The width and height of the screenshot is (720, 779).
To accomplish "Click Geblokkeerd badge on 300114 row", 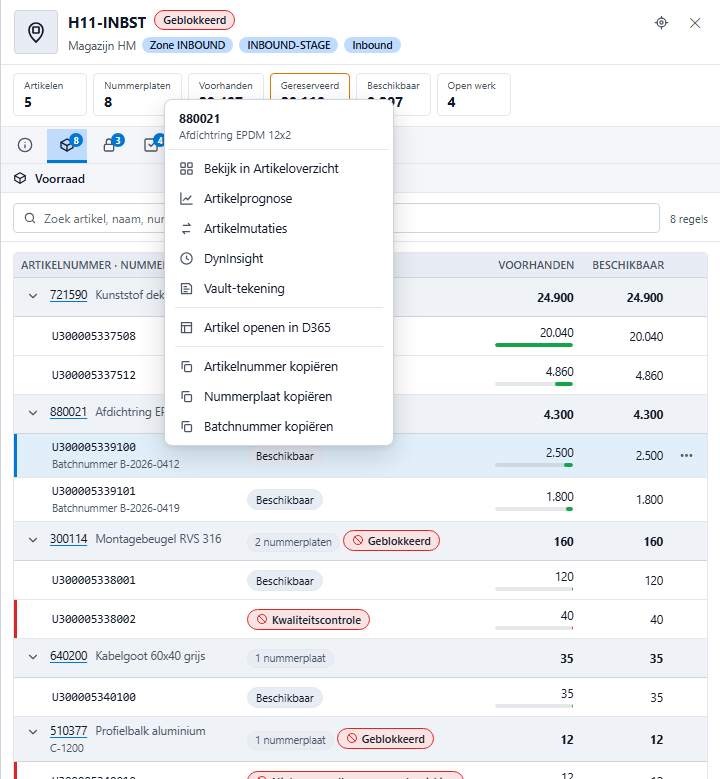I will coord(391,541).
